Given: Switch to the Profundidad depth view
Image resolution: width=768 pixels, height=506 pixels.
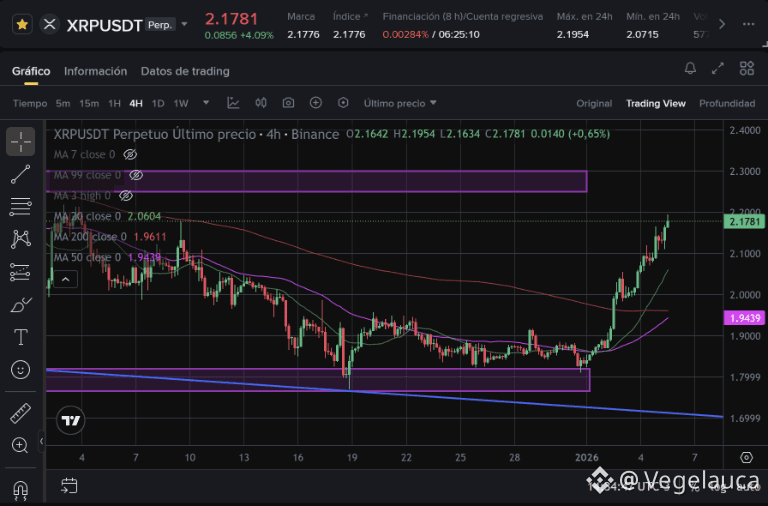Looking at the screenshot, I should click(727, 103).
